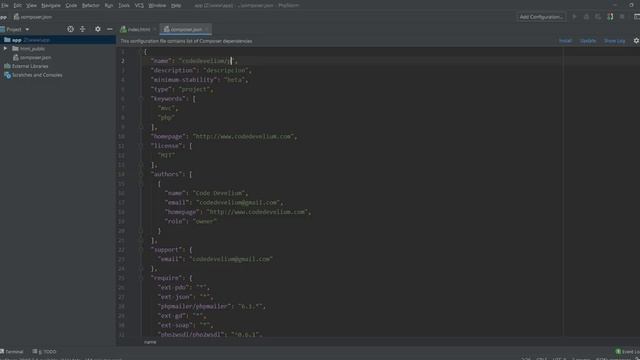Click the Debug bug icon in the toolbar

(x=586, y=17)
